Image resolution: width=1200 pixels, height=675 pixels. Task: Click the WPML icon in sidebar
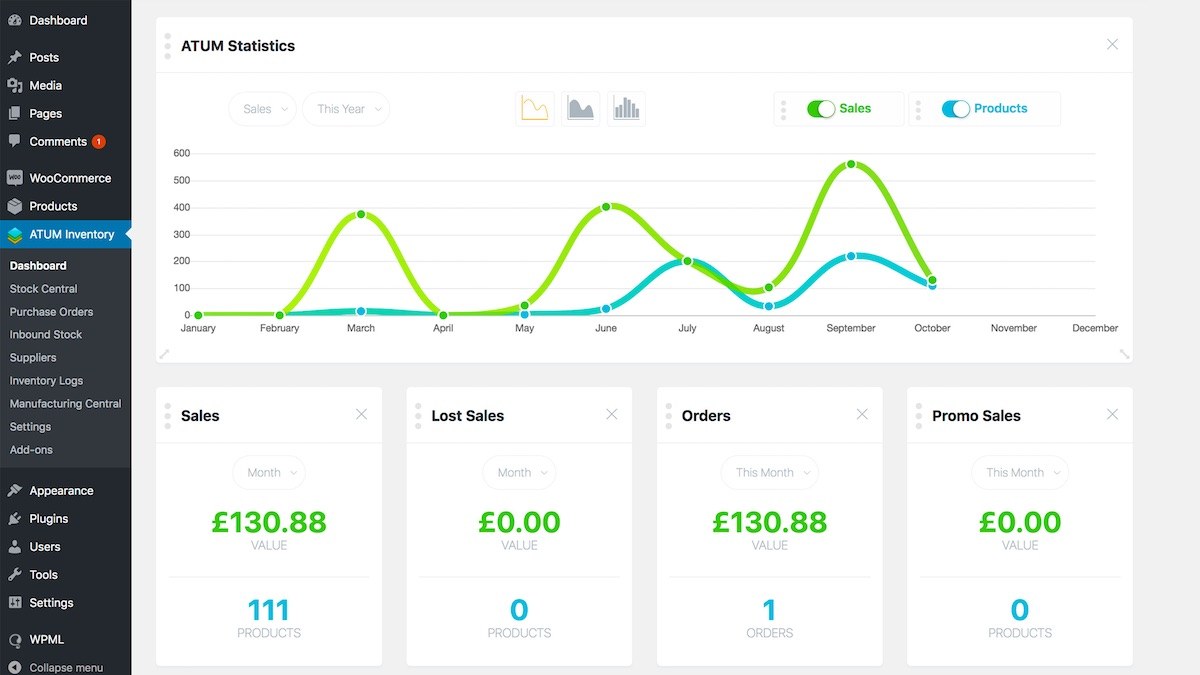point(14,640)
